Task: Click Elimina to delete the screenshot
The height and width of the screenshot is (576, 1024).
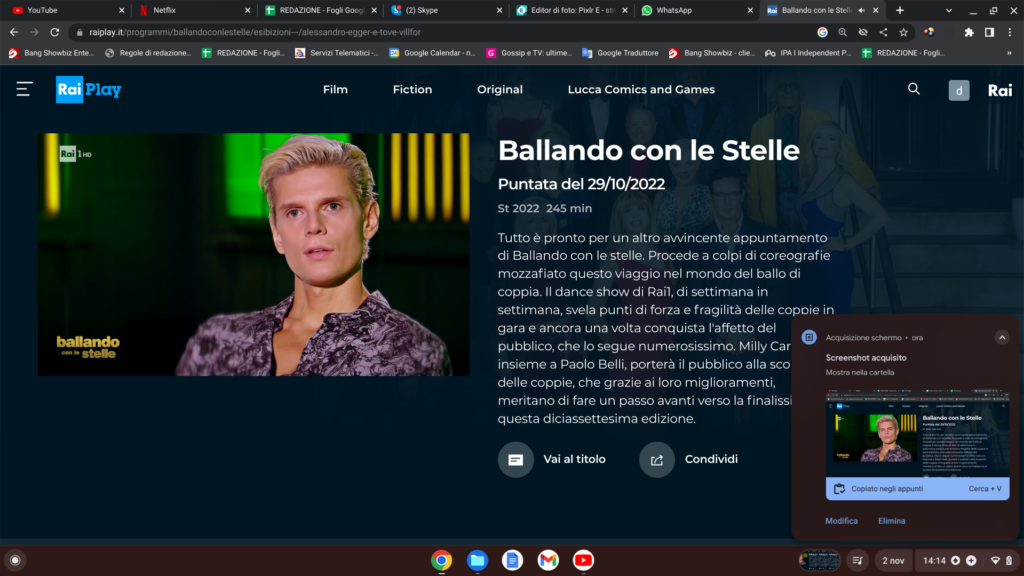Action: (x=891, y=521)
